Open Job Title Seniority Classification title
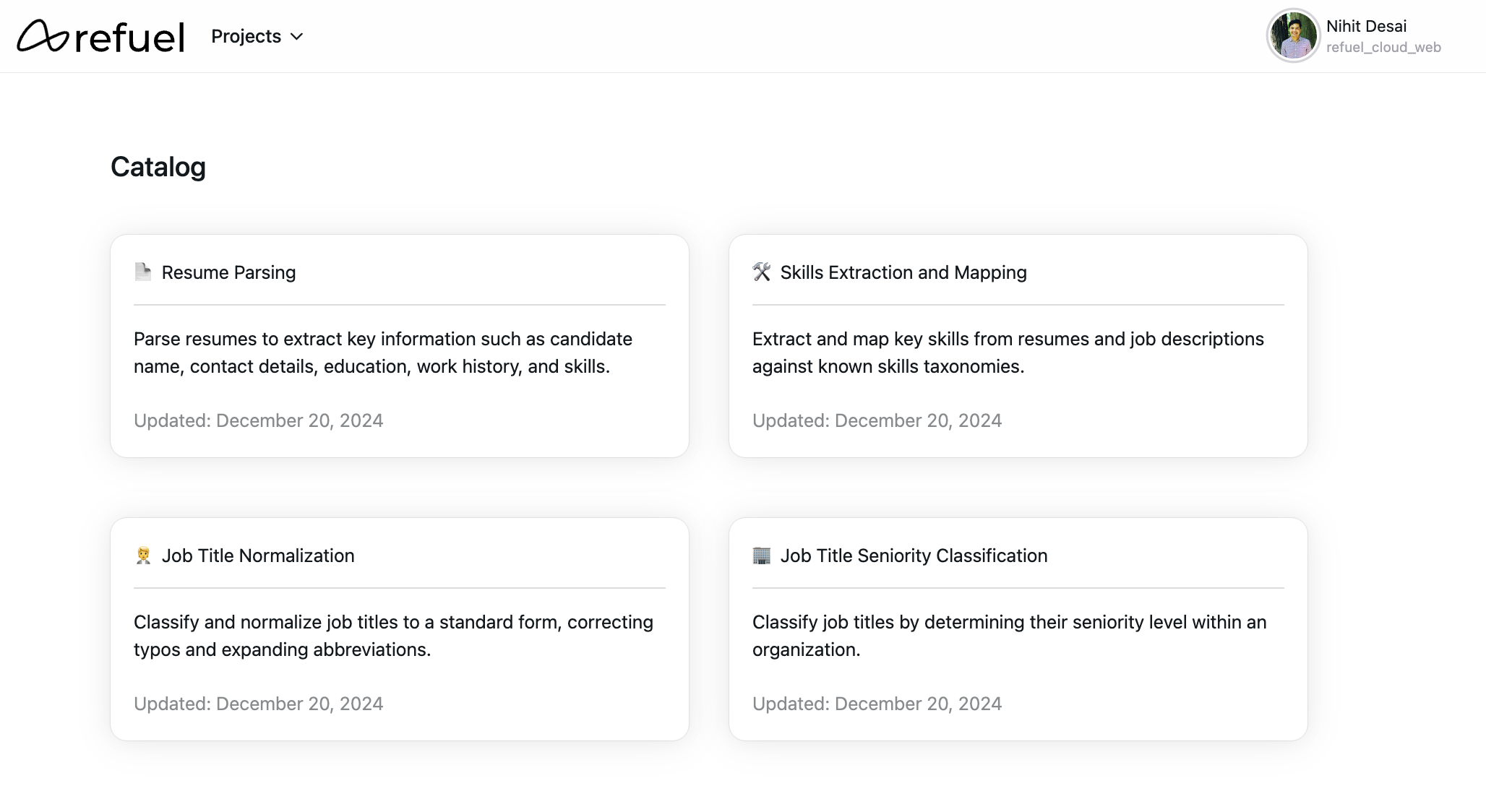This screenshot has width=1486, height=812. (913, 556)
